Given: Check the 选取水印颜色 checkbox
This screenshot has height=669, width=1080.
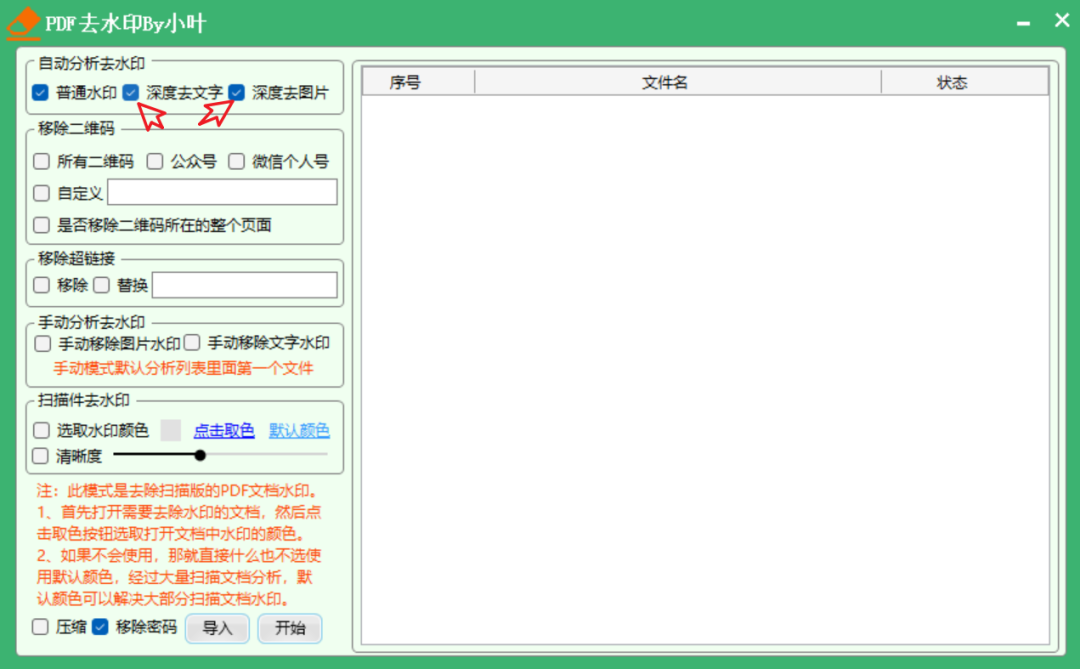Looking at the screenshot, I should (x=41, y=431).
